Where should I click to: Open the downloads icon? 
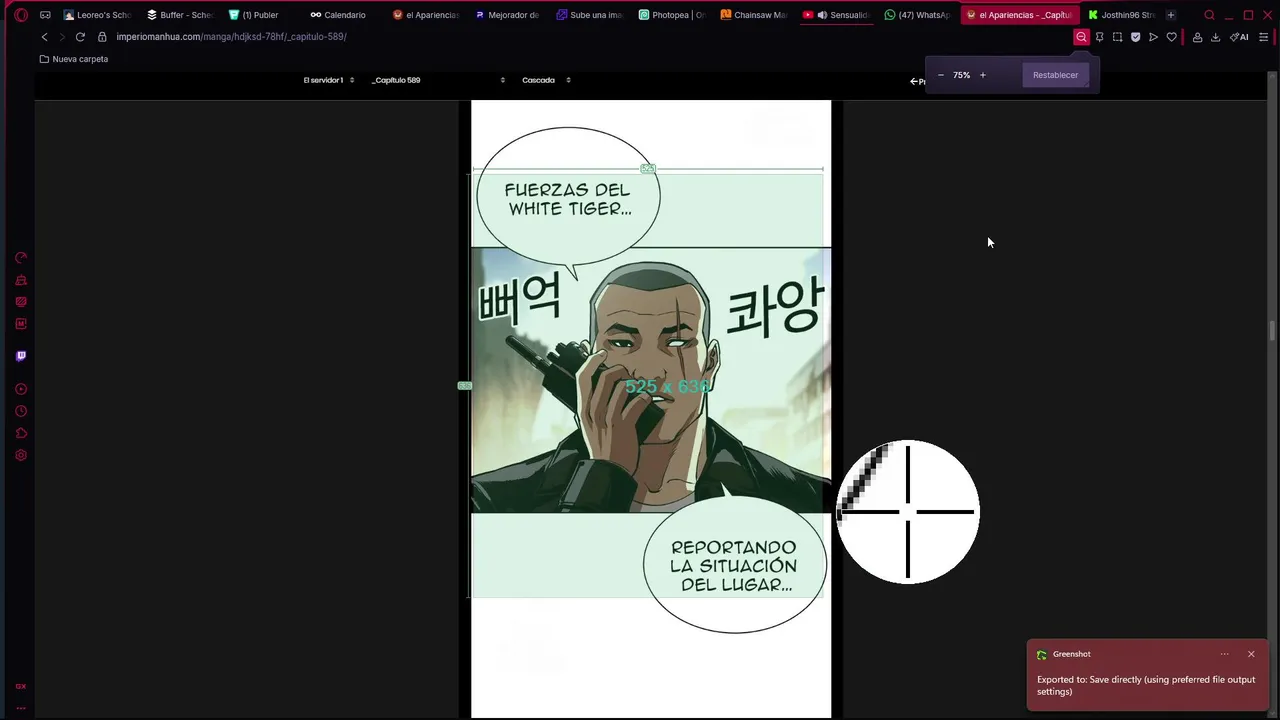[x=1215, y=37]
